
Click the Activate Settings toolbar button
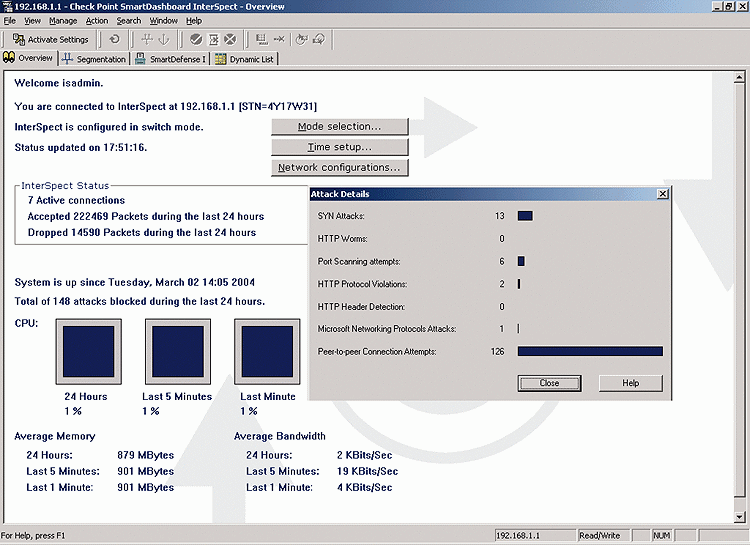click(51, 40)
